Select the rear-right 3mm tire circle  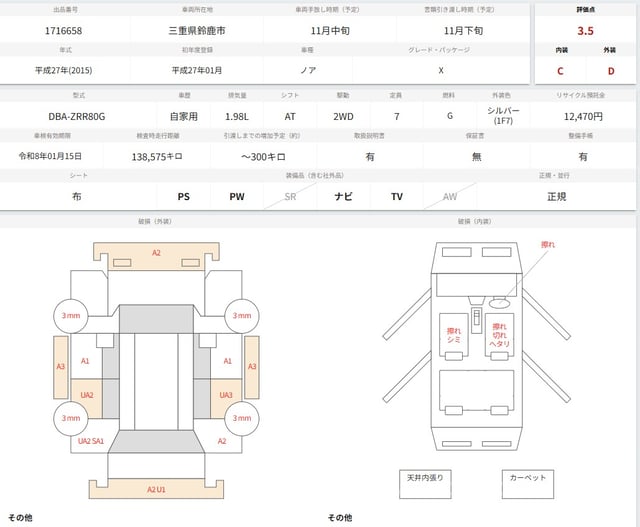pos(242,417)
